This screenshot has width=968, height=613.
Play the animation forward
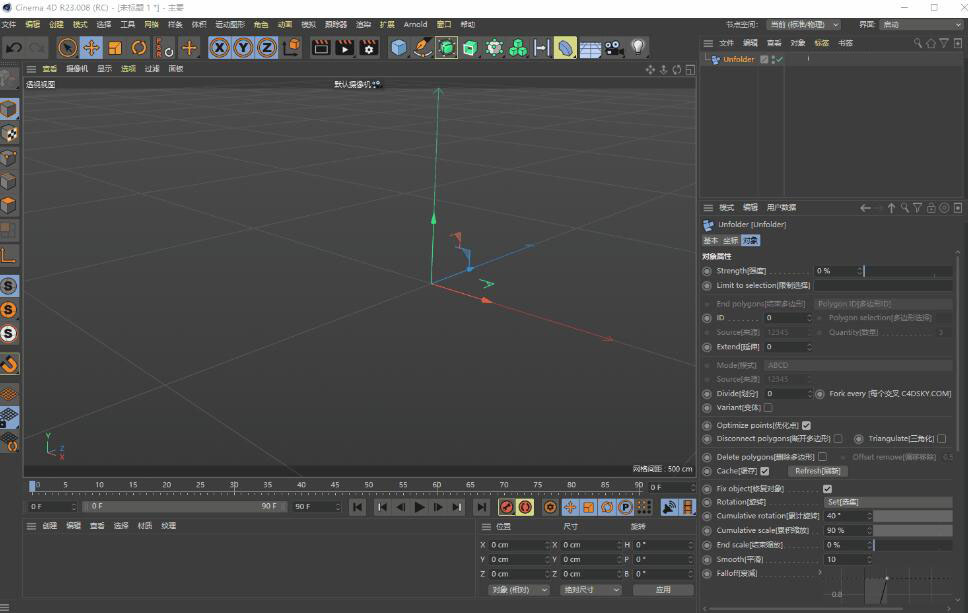point(419,507)
